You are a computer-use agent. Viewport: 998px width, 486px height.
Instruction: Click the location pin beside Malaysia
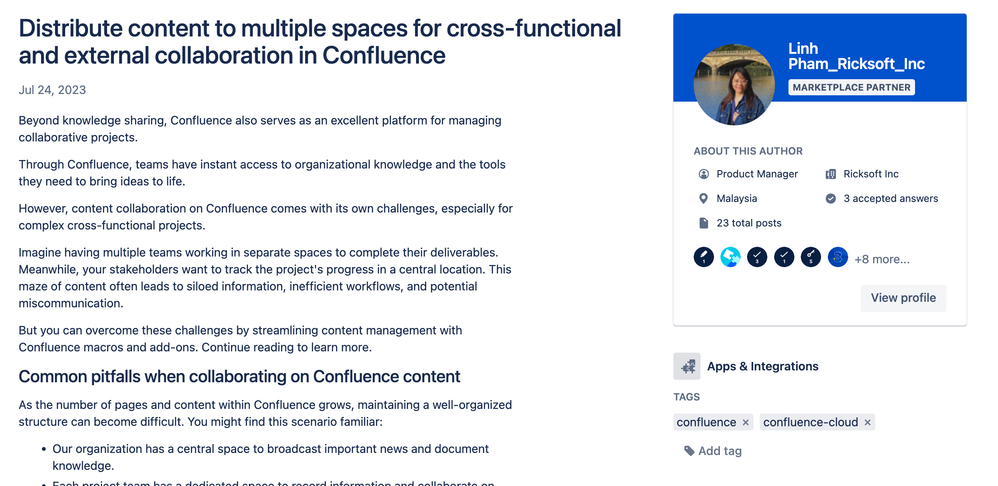703,198
